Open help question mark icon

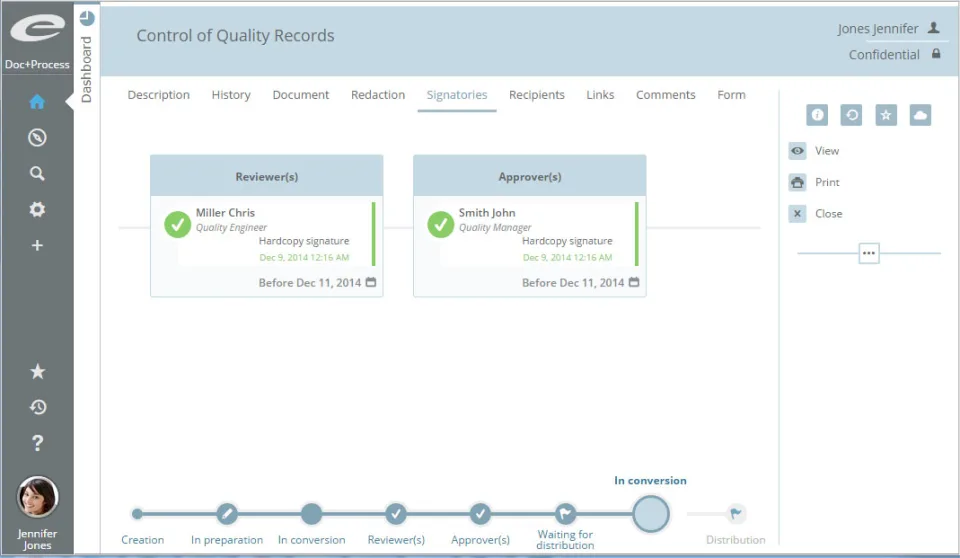point(37,443)
